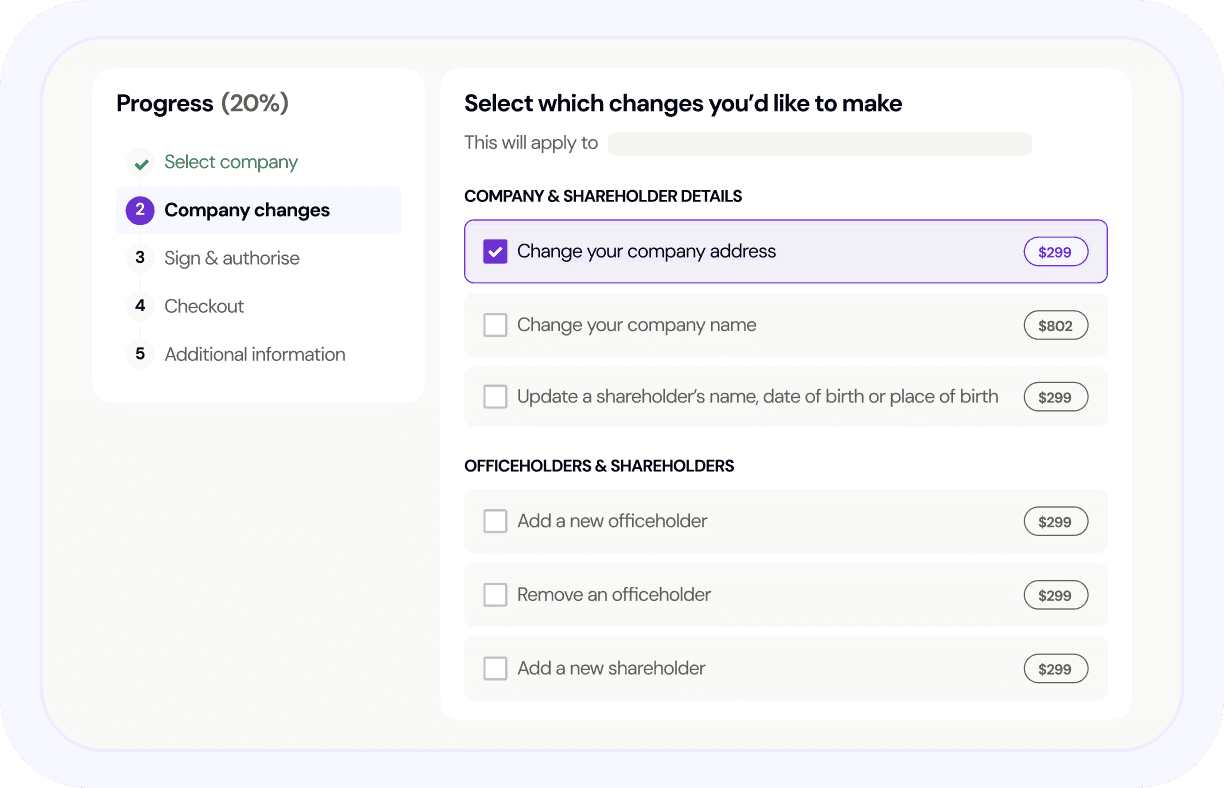The image size is (1224, 788).
Task: Tick the Add a new shareholder checkbox
Action: (495, 669)
